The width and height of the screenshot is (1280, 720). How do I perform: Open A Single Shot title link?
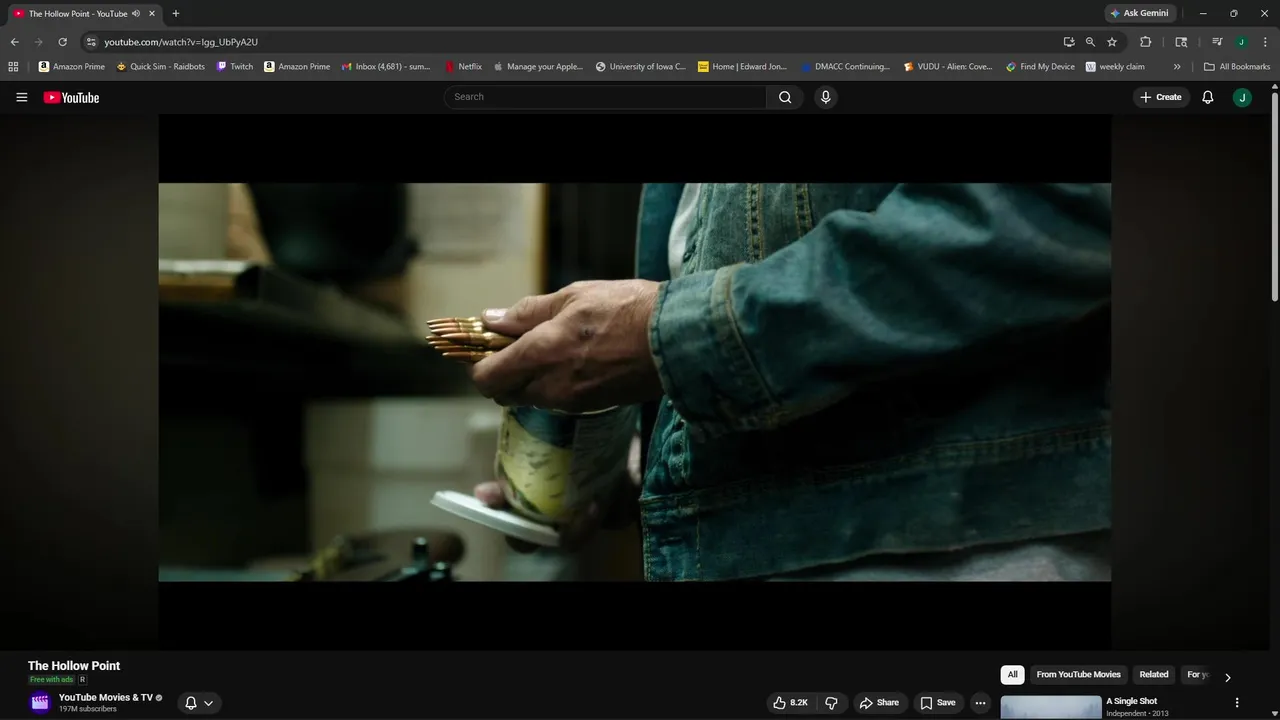(x=1132, y=701)
